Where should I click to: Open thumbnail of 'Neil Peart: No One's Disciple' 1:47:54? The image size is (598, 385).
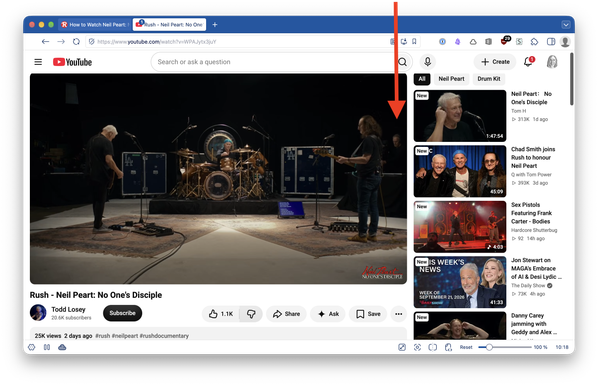click(460, 116)
